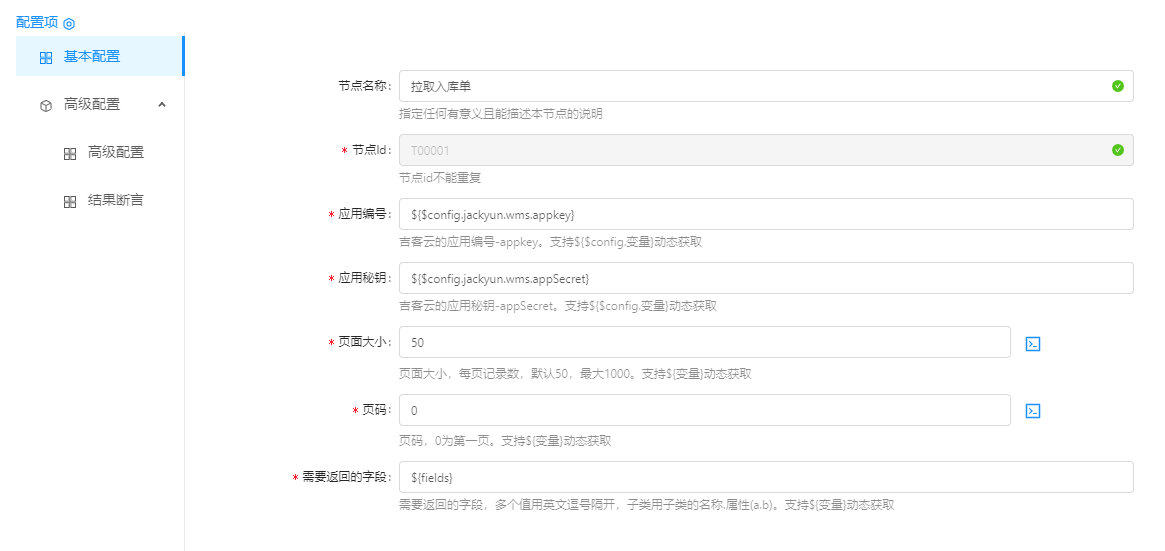Screen dimensions: 1165x551
Task: Click the 页面大小 input showing 50
Action: (x=704, y=342)
